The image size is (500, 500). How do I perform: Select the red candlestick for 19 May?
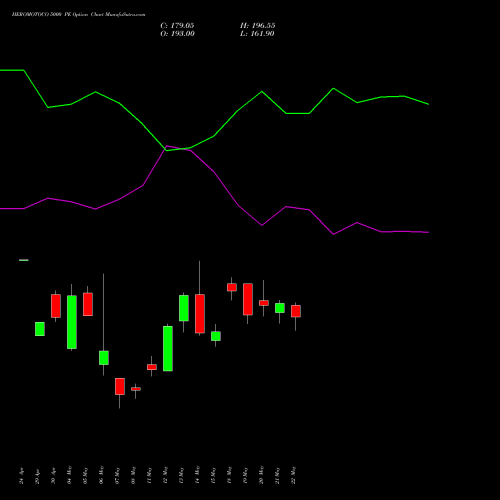tap(248, 299)
